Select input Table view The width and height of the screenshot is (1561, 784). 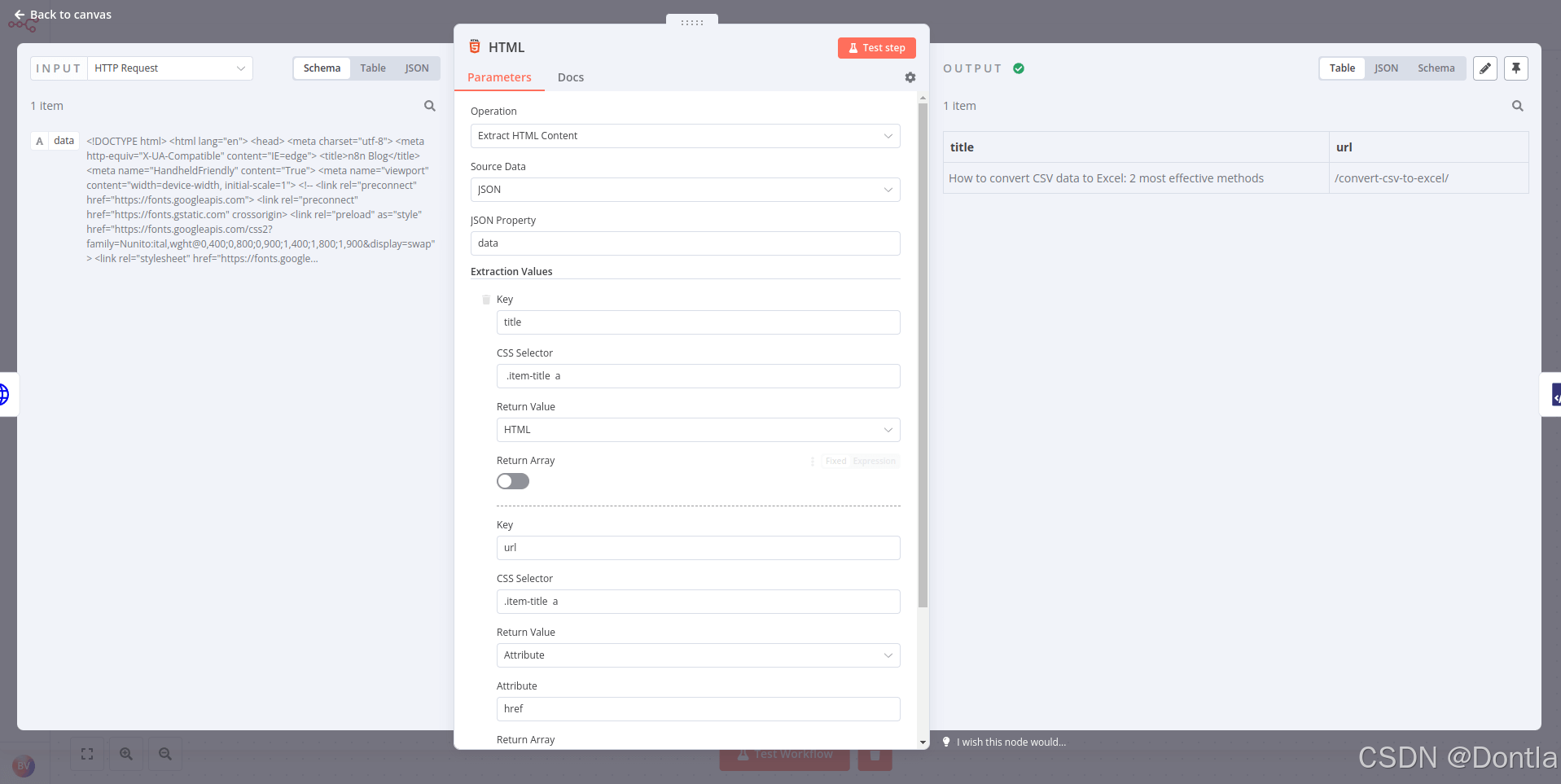click(x=373, y=68)
